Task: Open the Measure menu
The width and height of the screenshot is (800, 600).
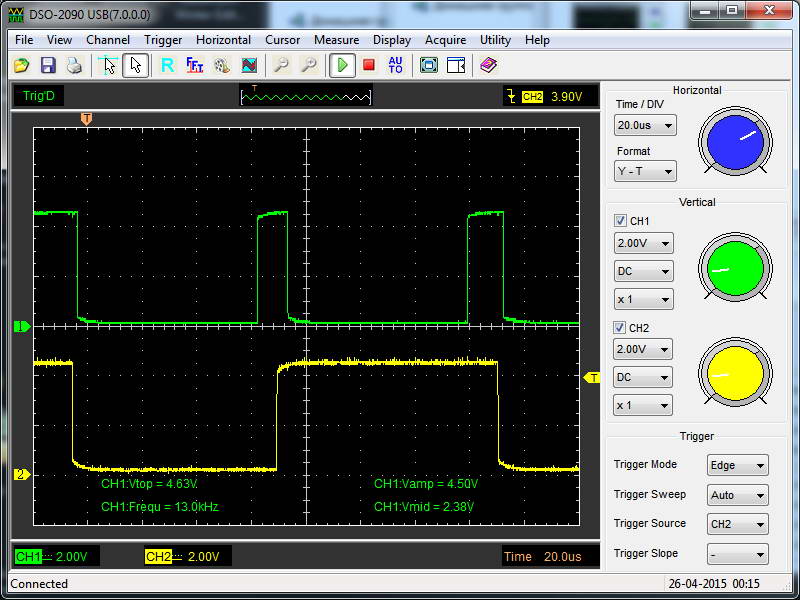Action: pos(336,40)
